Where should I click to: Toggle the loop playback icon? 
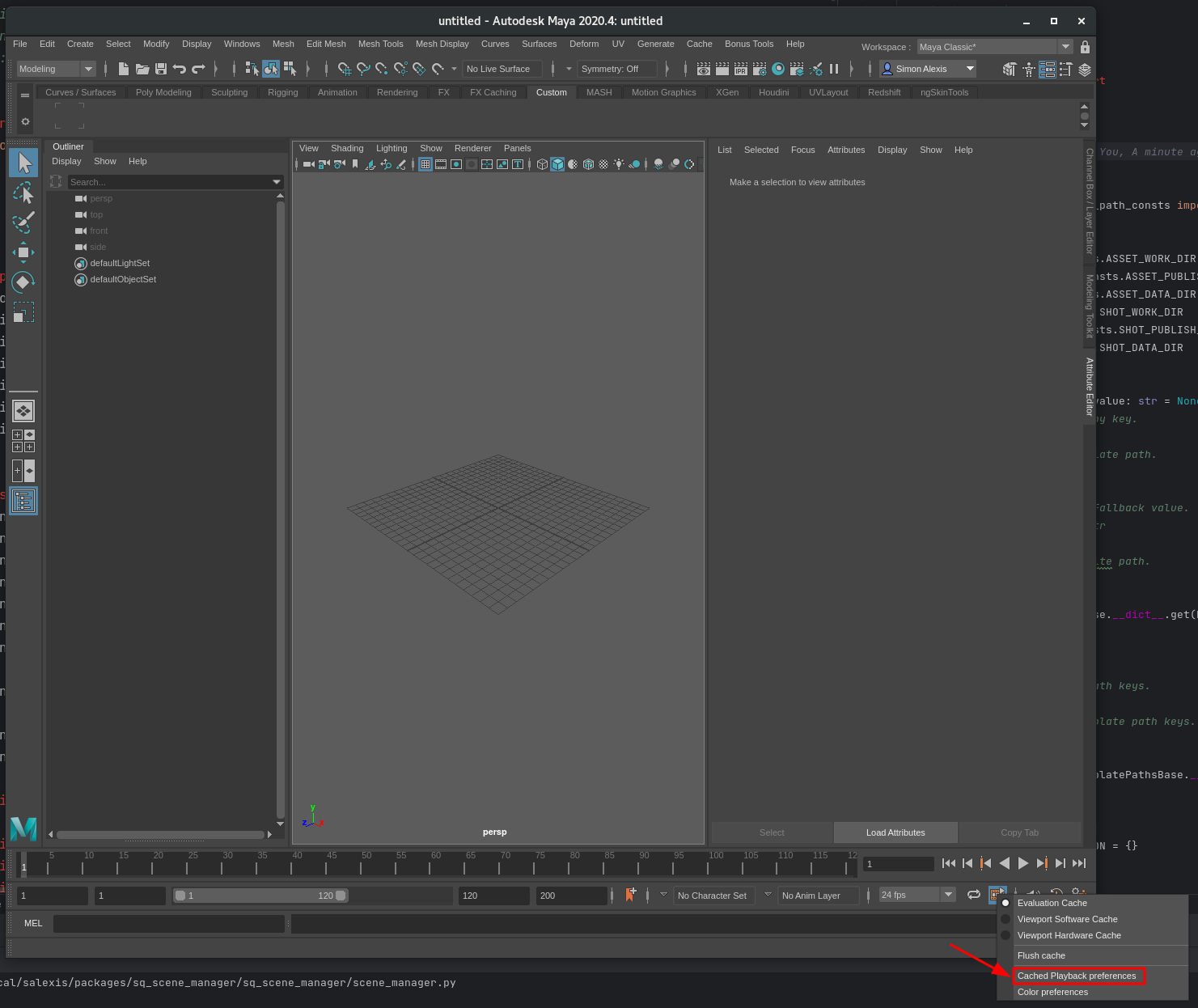[x=974, y=895]
